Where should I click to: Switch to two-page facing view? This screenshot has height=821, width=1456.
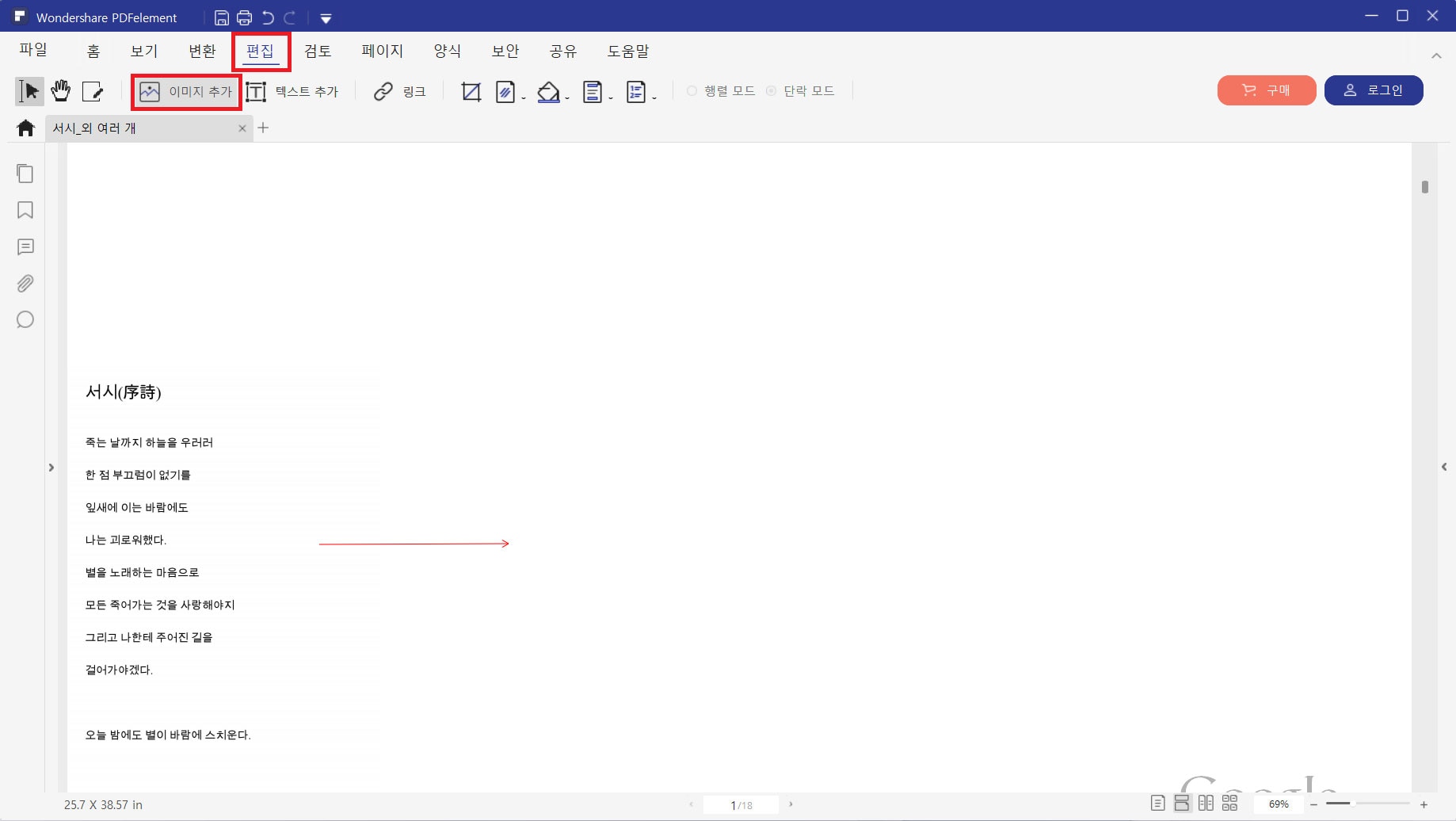point(1206,804)
